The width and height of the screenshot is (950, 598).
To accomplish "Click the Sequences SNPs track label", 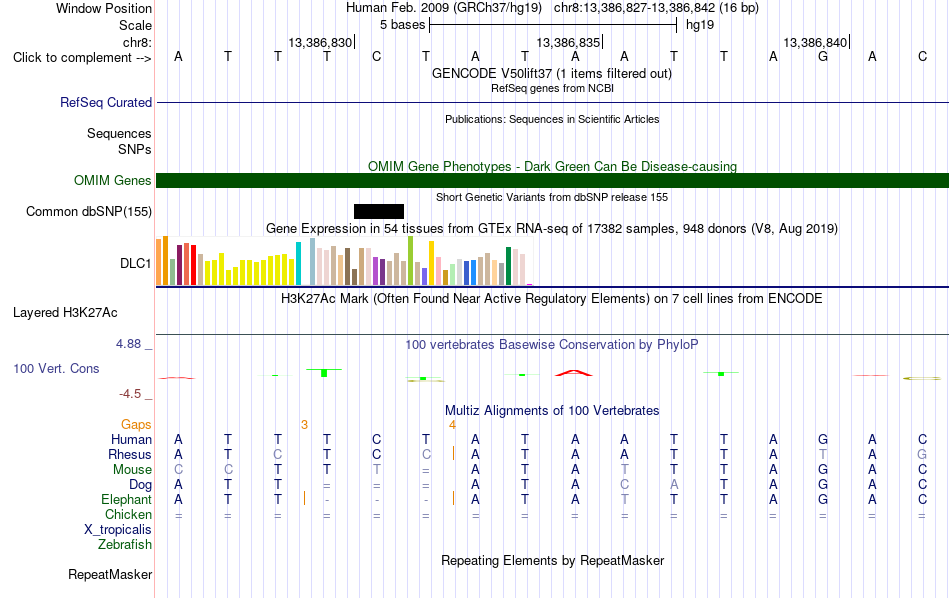I will click(x=119, y=141).
